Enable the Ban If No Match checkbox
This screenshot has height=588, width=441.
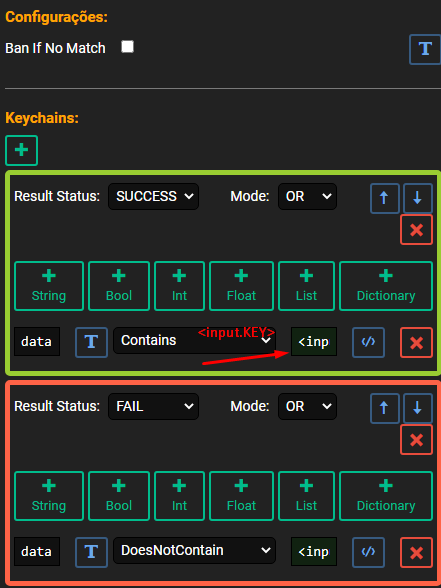click(128, 47)
